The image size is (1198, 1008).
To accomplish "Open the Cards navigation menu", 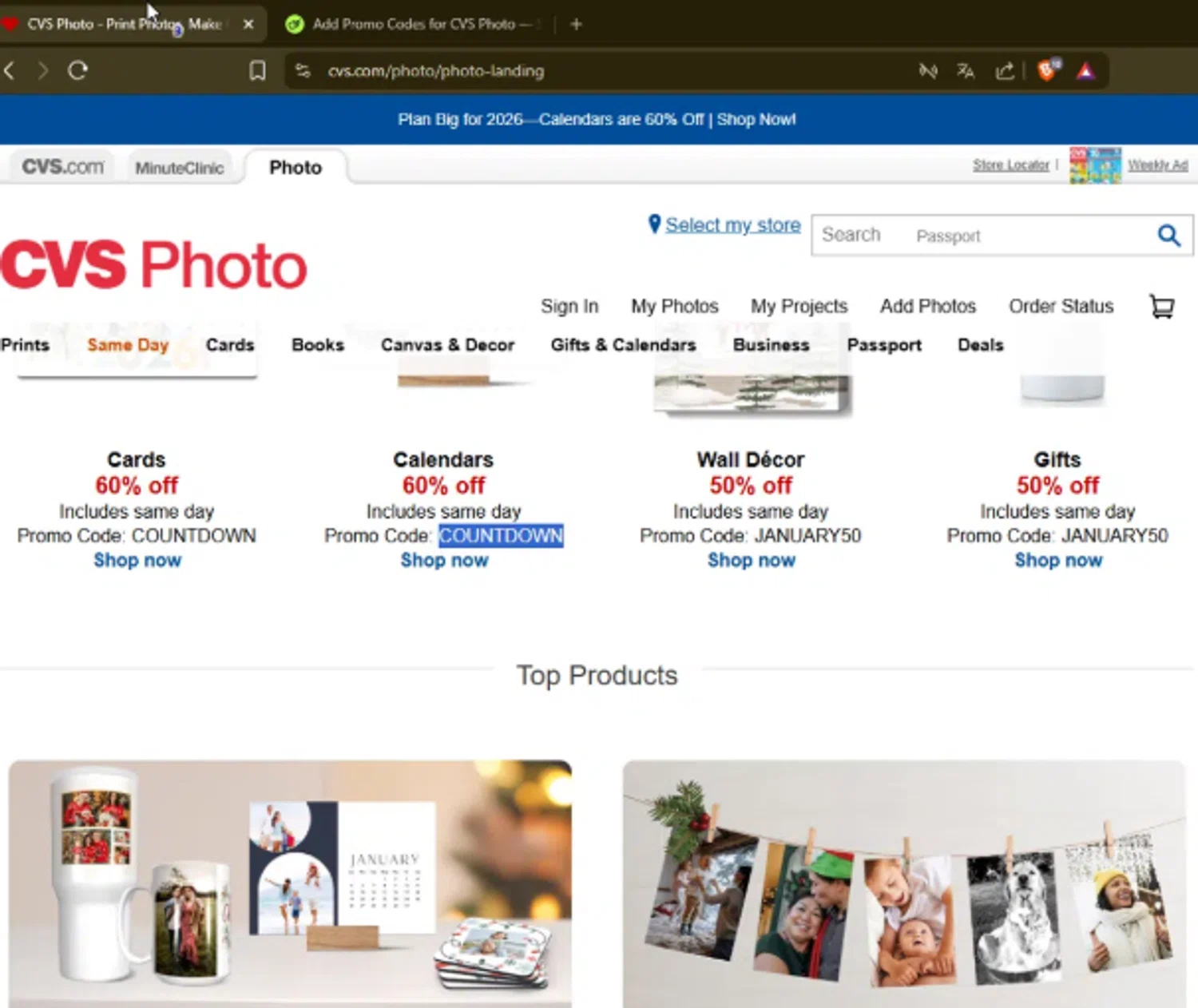I will pos(230,345).
